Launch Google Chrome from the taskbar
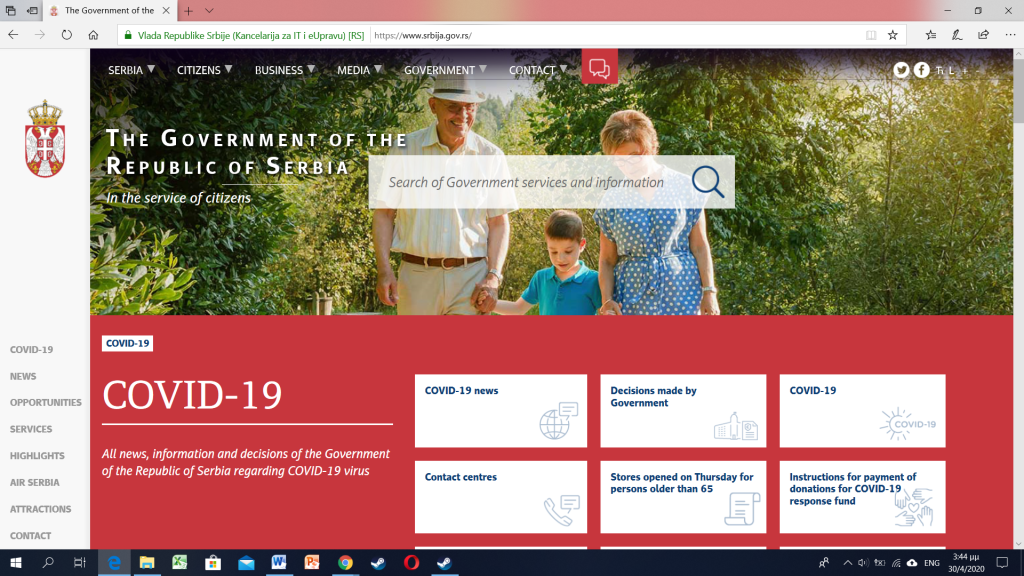The width and height of the screenshot is (1024, 576). (345, 563)
